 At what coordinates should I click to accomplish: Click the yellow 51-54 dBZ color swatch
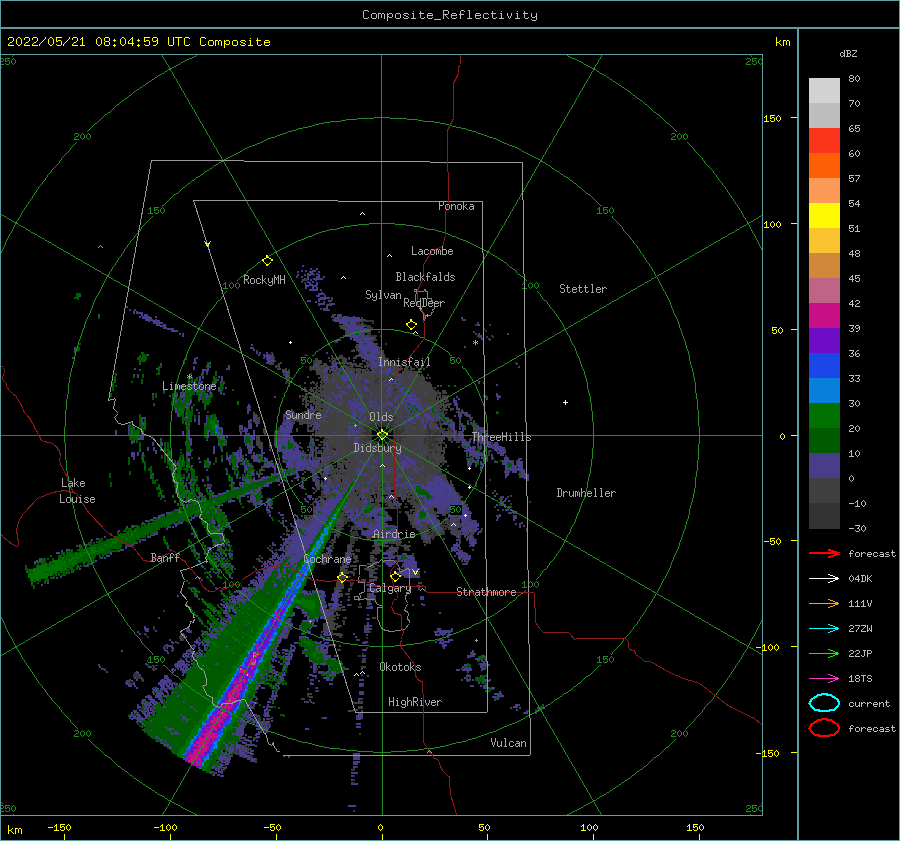(x=824, y=216)
